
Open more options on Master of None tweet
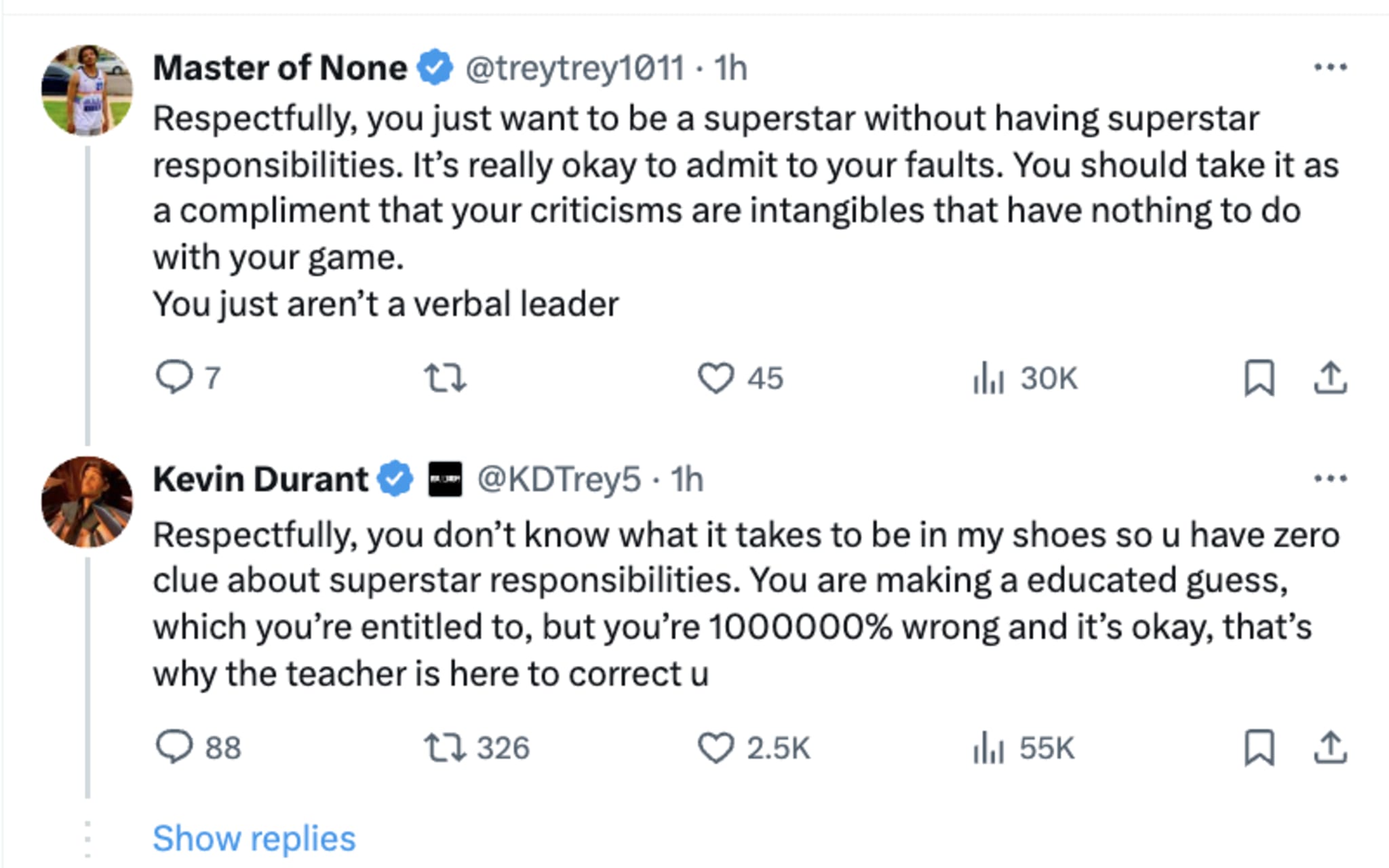click(1330, 67)
